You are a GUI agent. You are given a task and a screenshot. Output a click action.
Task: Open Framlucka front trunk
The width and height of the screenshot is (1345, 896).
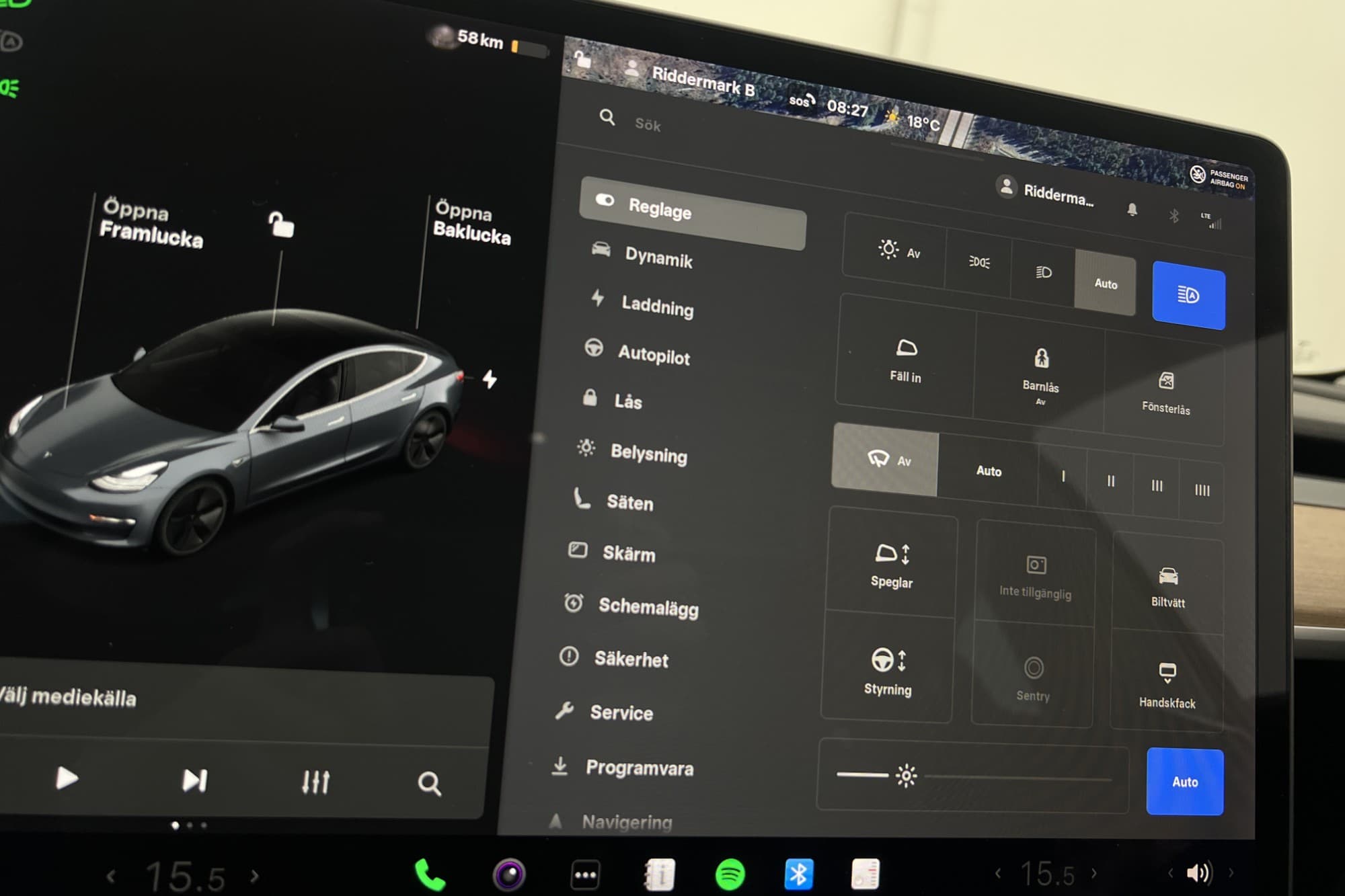pos(151,222)
